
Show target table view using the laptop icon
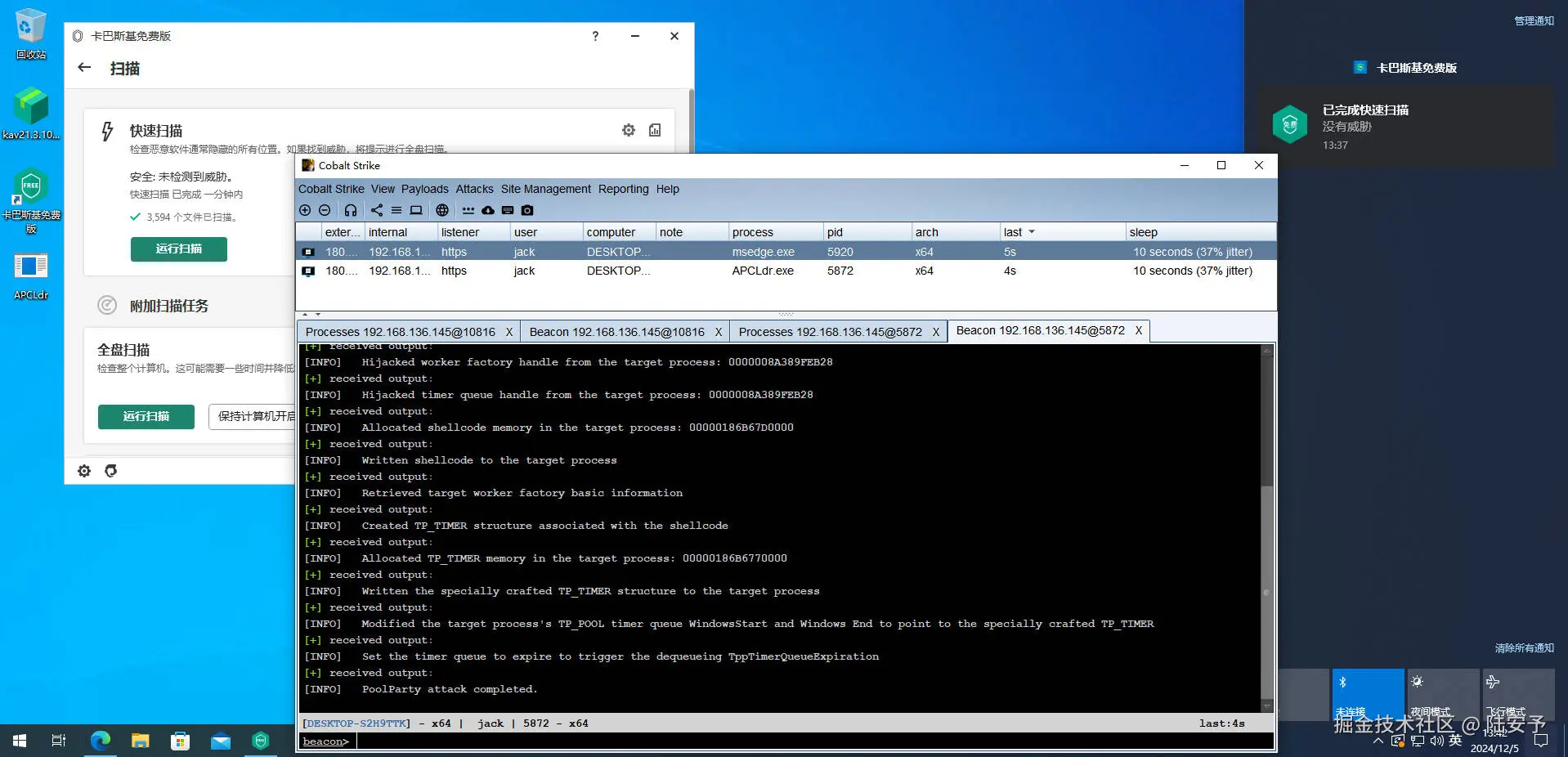pyautogui.click(x=416, y=210)
